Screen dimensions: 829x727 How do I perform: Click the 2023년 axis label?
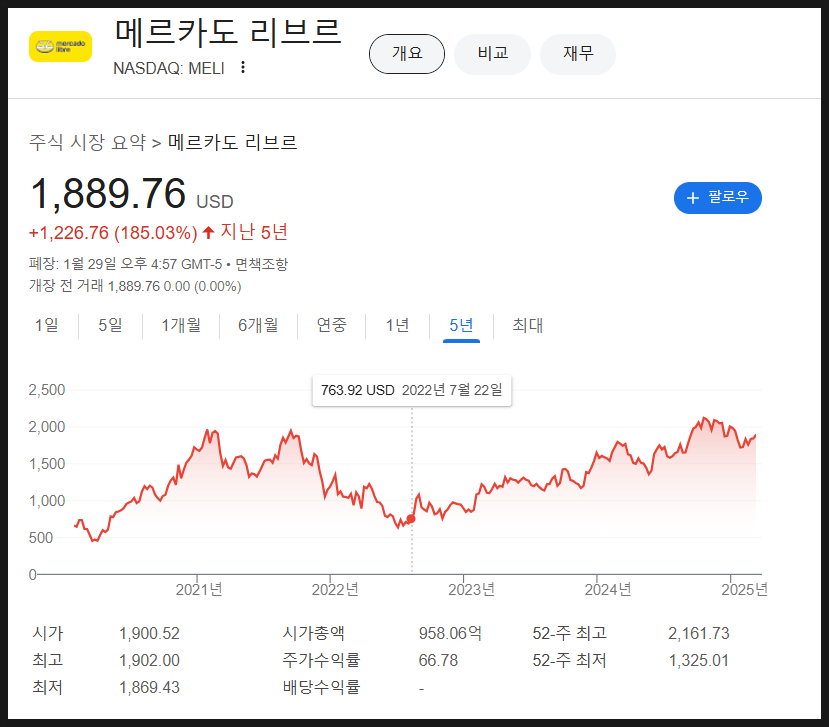pyautogui.click(x=472, y=589)
